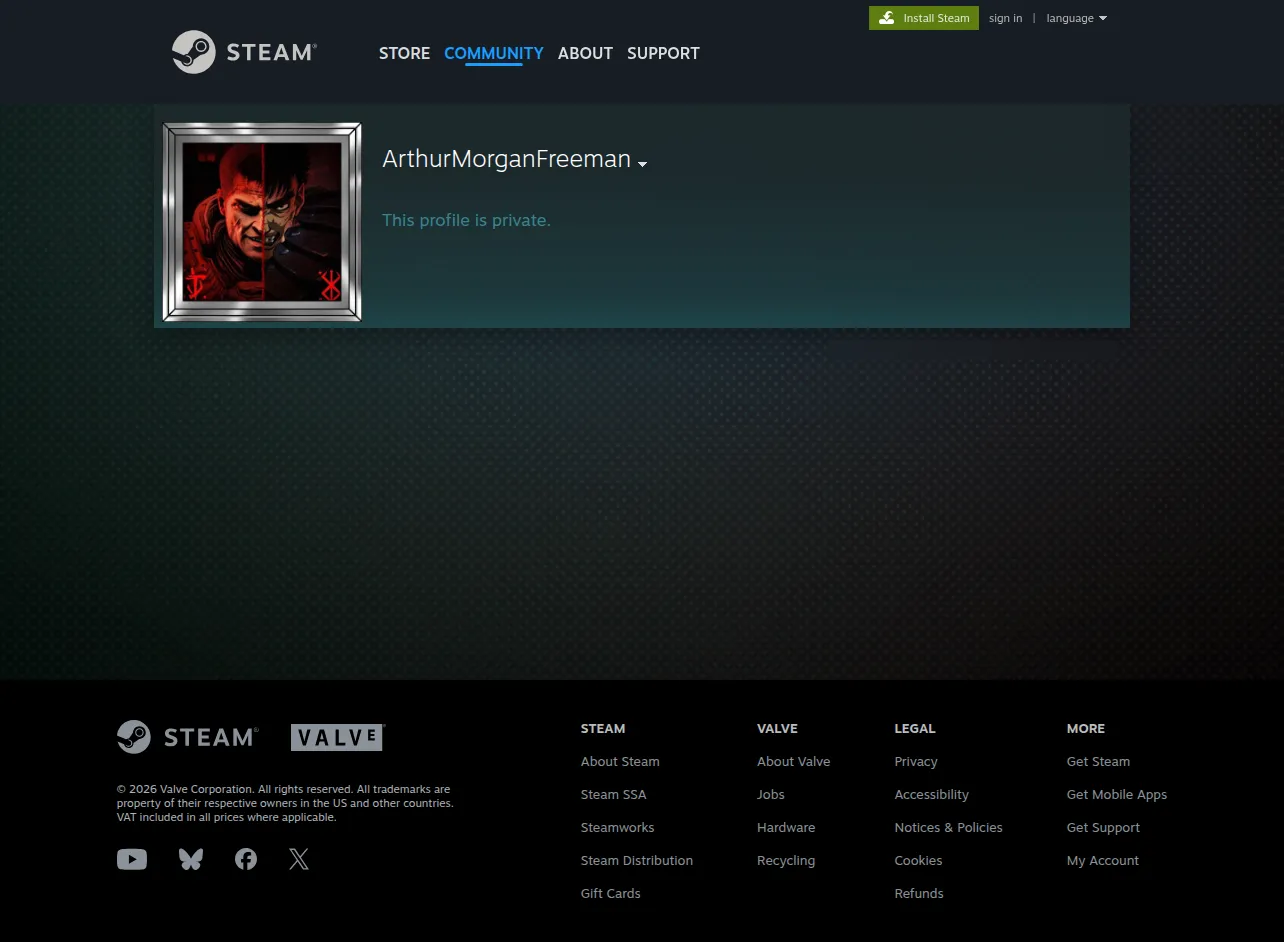The width and height of the screenshot is (1284, 942).
Task: Open the About Steam footer link
Action: [x=620, y=761]
